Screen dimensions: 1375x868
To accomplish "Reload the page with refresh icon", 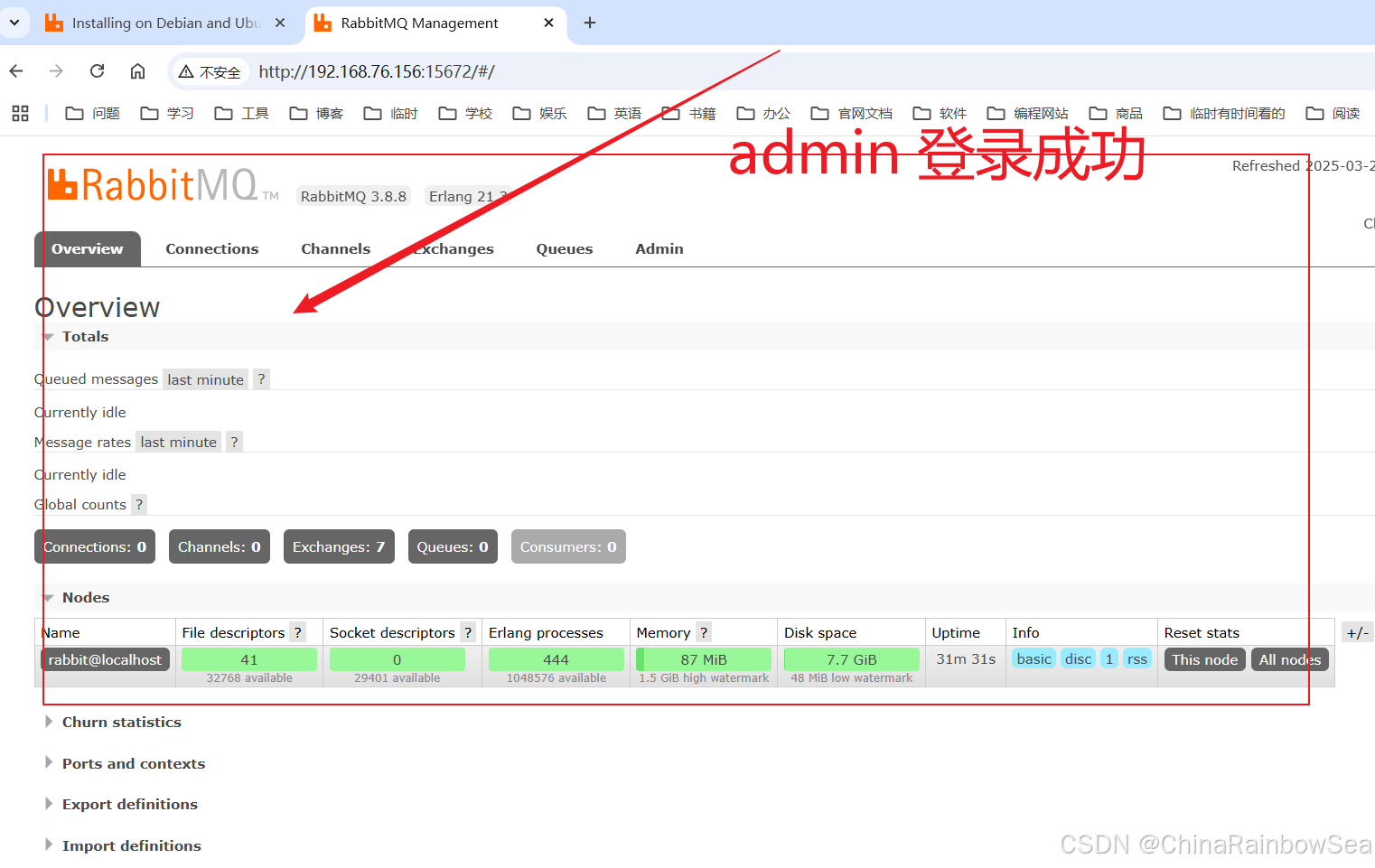I will (97, 71).
